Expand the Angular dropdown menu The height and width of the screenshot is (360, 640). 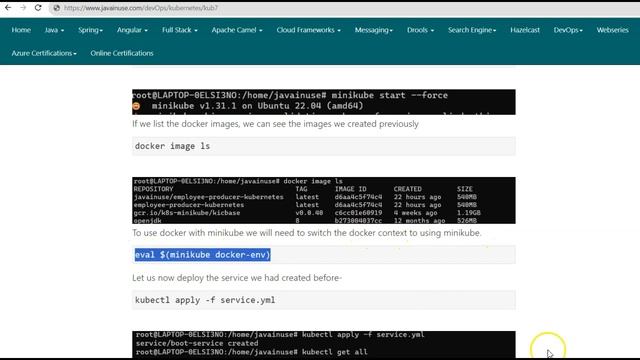tap(132, 30)
